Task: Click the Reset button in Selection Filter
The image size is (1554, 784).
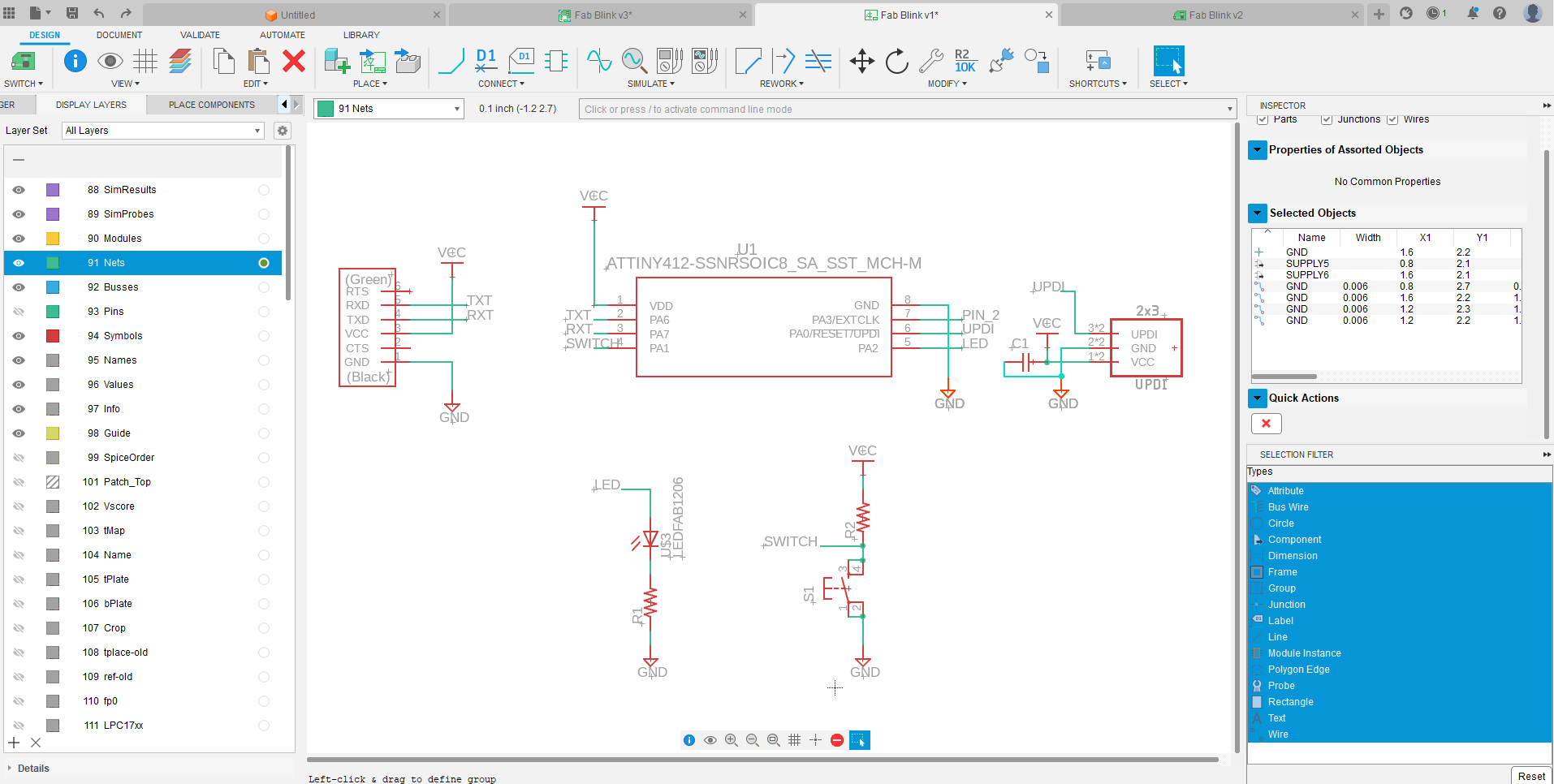Action: pos(1531,776)
